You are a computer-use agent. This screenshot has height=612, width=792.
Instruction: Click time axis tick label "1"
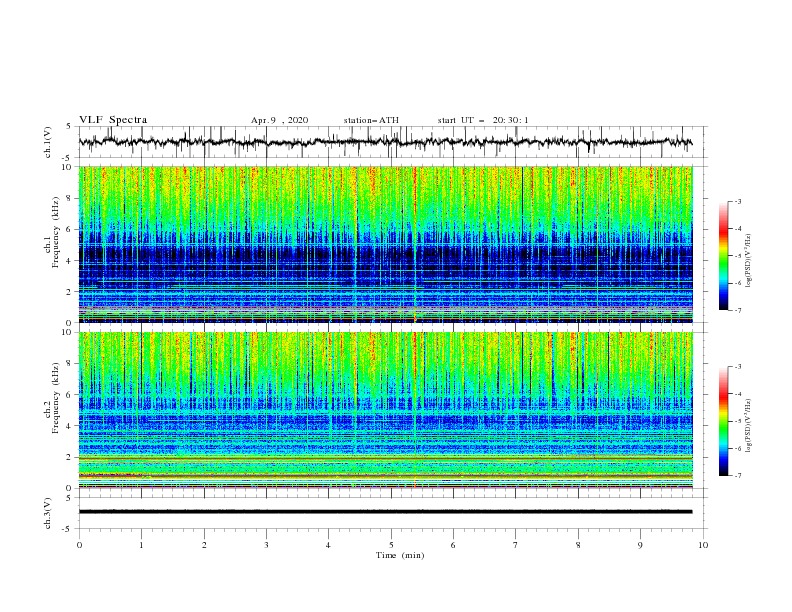tap(141, 545)
